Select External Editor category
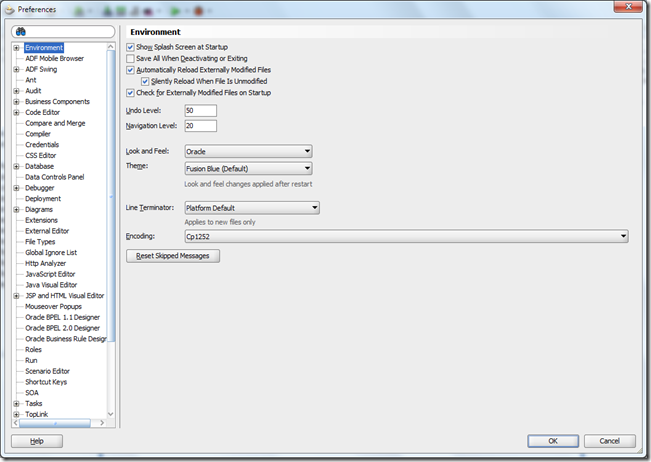The width and height of the screenshot is (651, 462). 47,231
